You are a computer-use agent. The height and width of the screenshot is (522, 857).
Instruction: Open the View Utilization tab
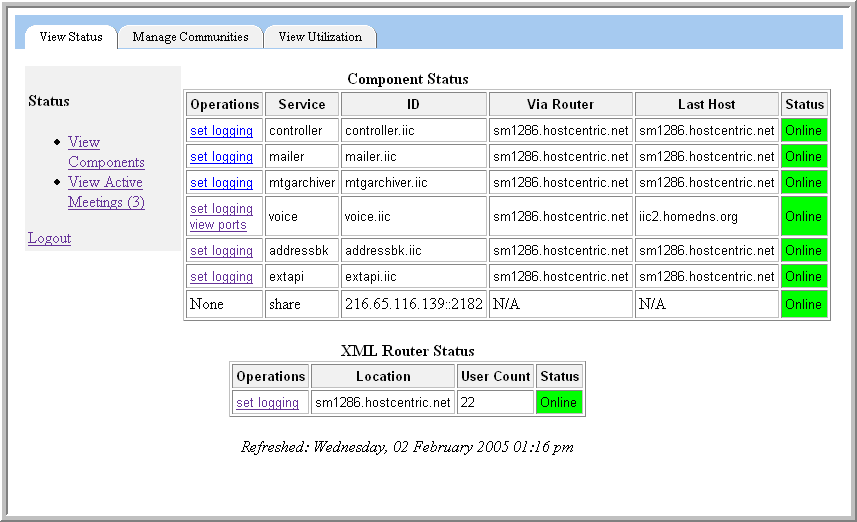click(320, 37)
